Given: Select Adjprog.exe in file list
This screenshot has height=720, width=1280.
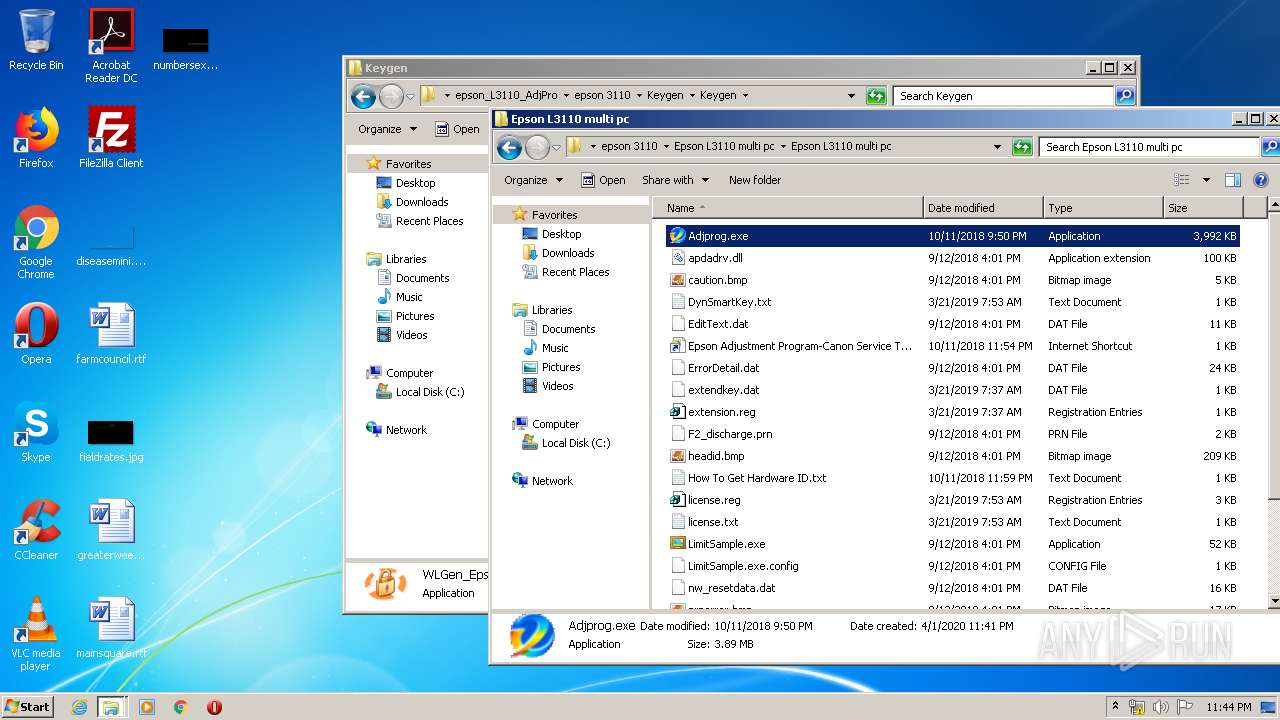Looking at the screenshot, I should (x=953, y=236).
